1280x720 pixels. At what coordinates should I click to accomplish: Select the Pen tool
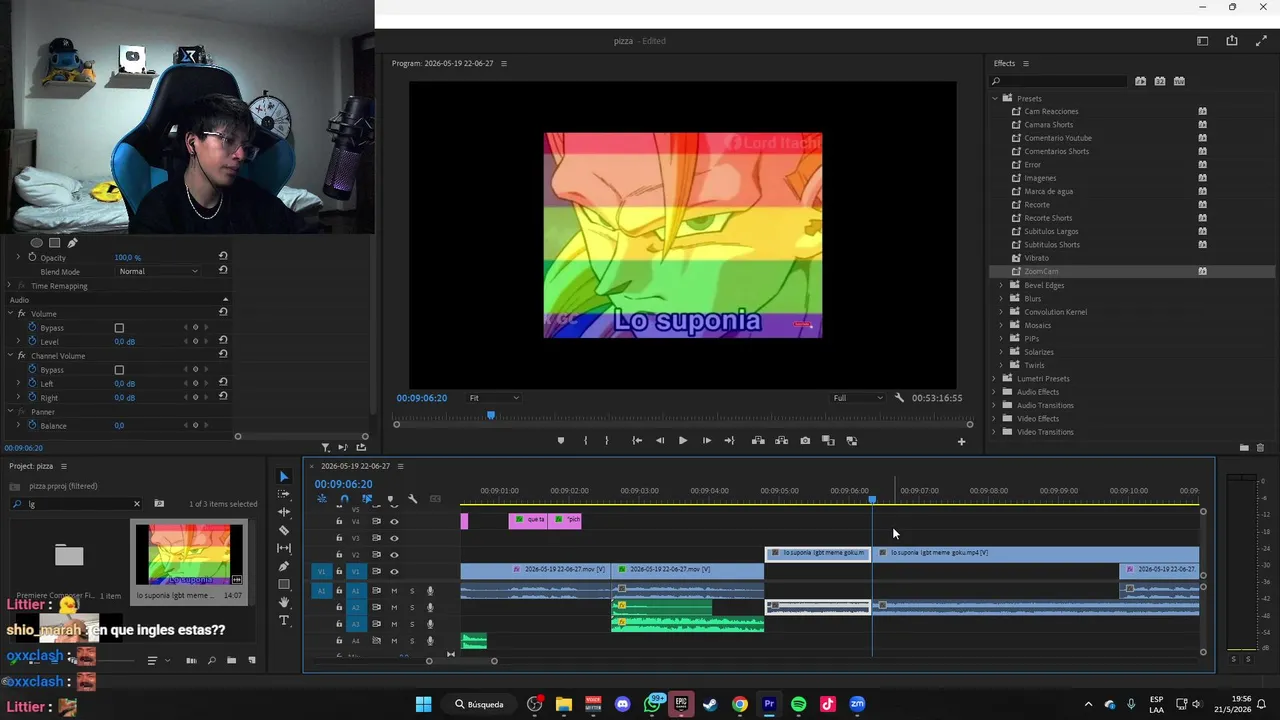(284, 566)
